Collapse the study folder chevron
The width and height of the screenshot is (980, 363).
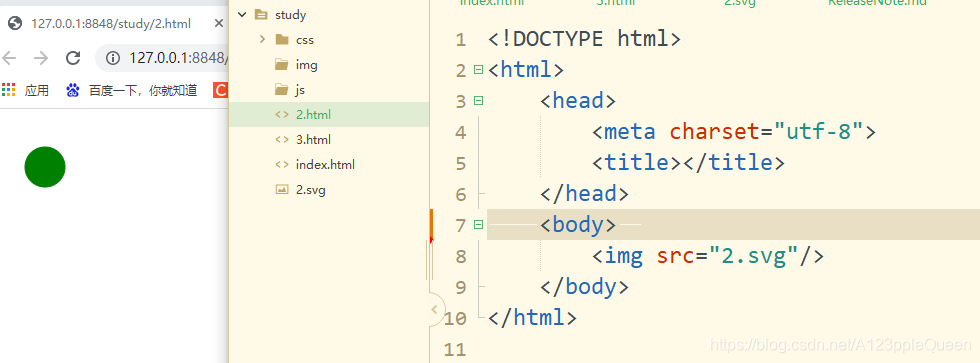pyautogui.click(x=242, y=14)
